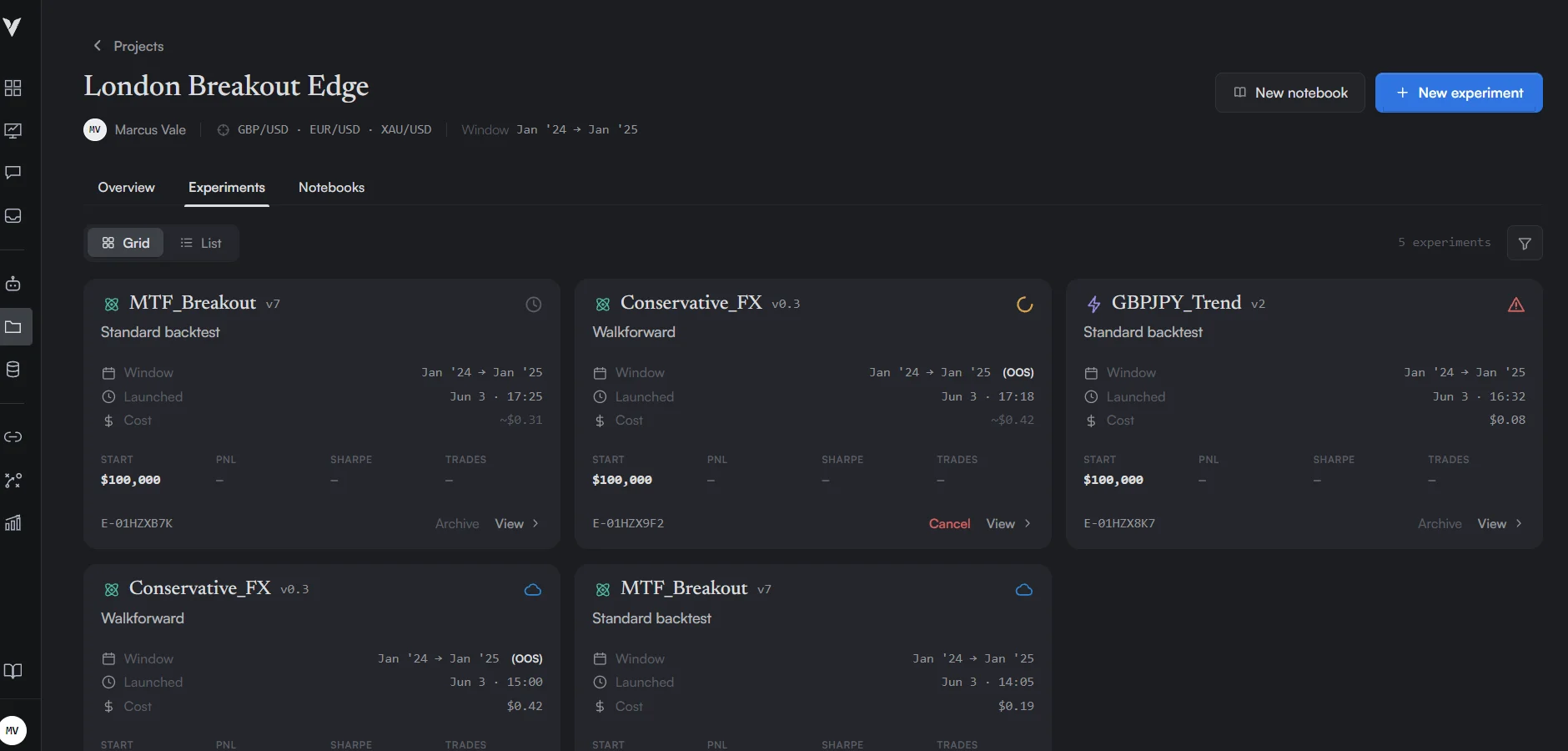
Task: Switch to Grid view
Action: [x=126, y=243]
